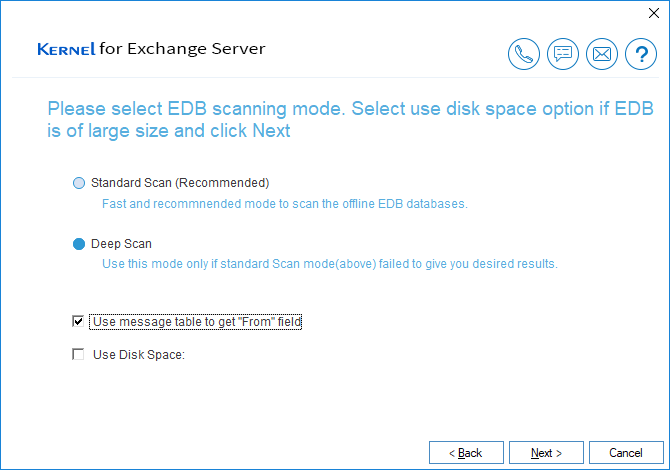Click the phone call support icon
670x470 pixels.
[x=523, y=54]
